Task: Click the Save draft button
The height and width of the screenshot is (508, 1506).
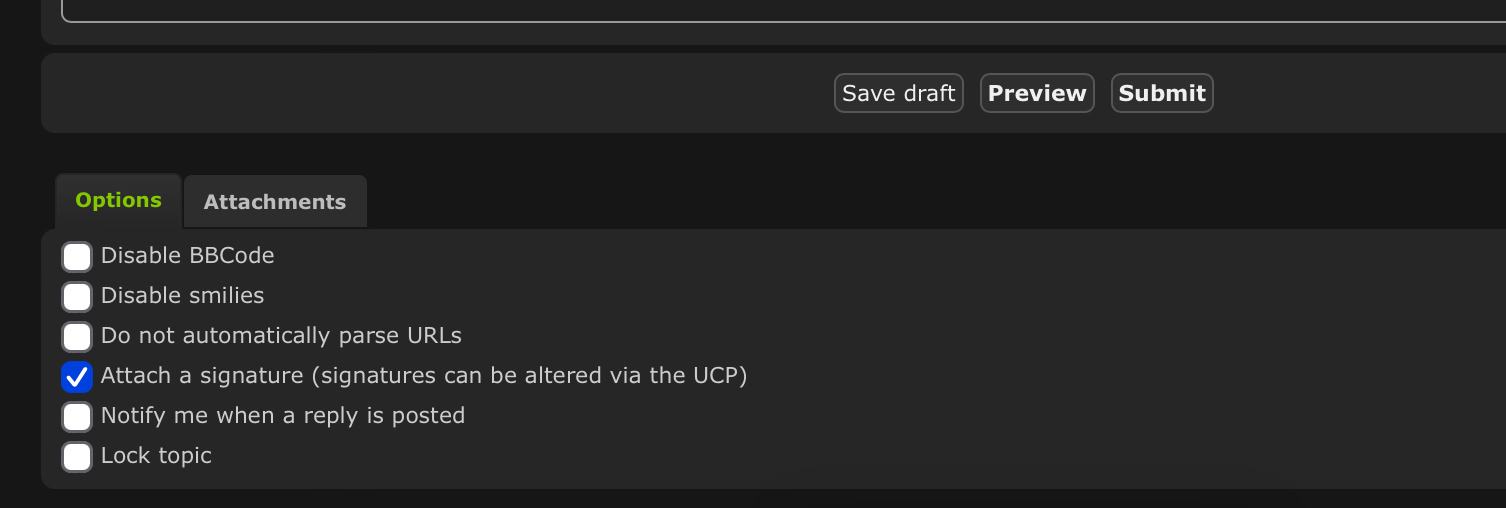Action: click(x=898, y=93)
